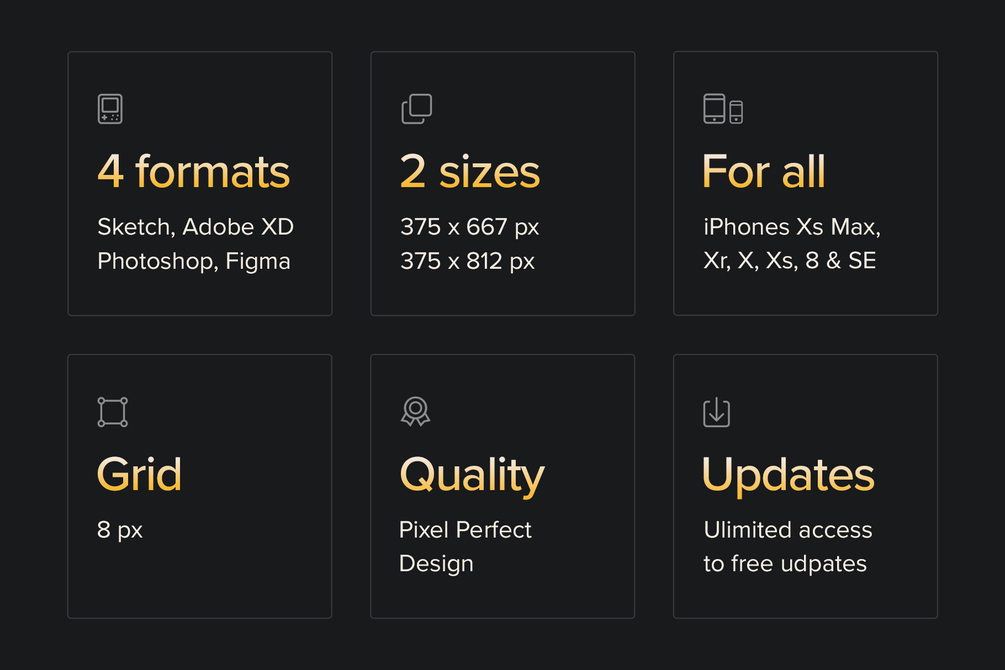The width and height of the screenshot is (1005, 670).
Task: Click the "4 formats" heading
Action: (x=194, y=172)
